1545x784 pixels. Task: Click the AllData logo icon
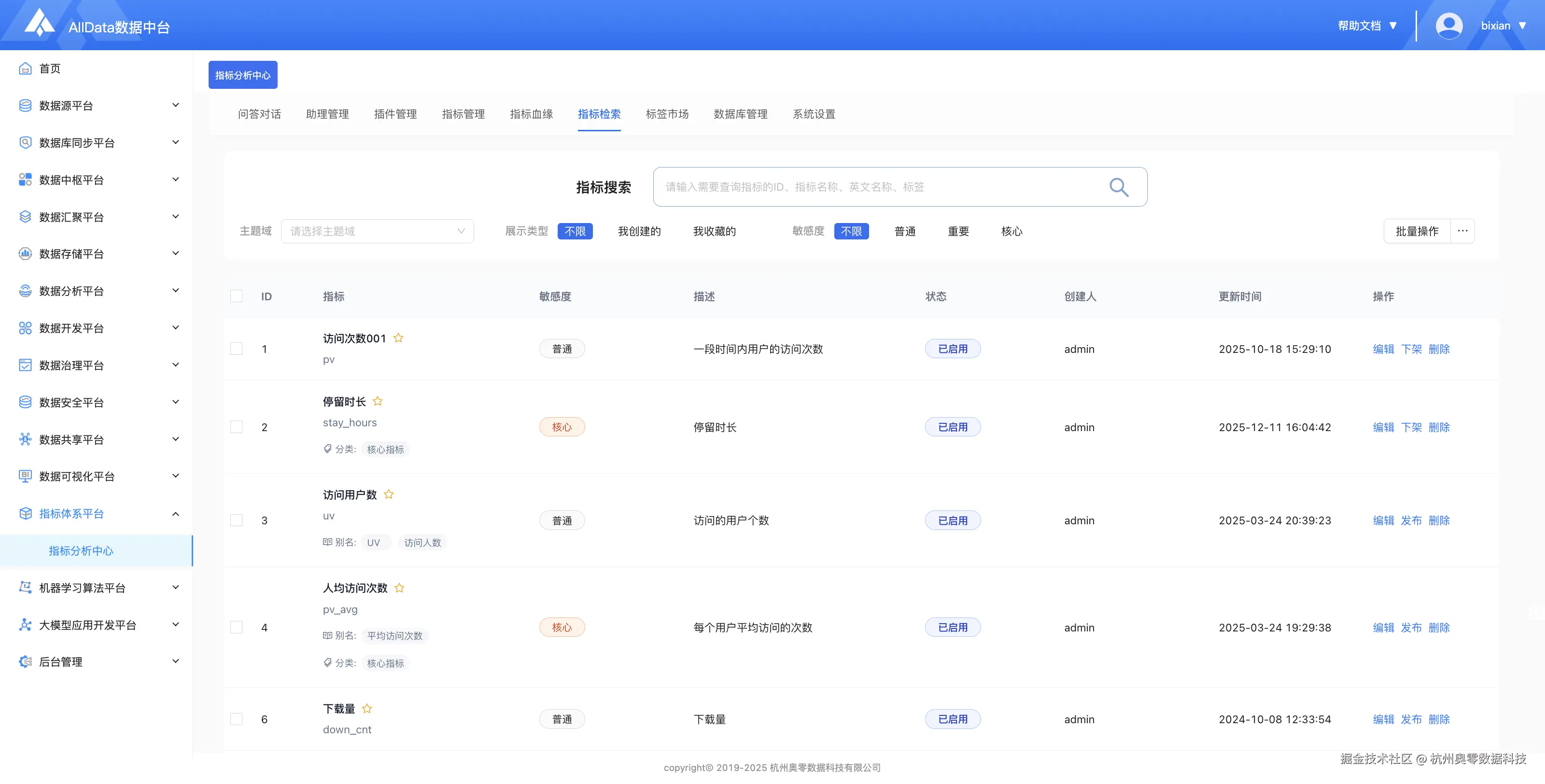click(40, 23)
